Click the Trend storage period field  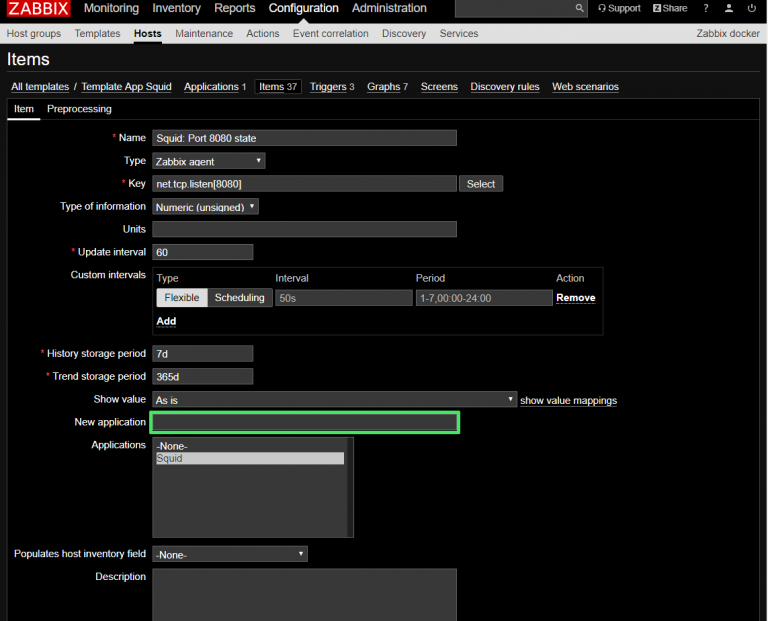(x=203, y=377)
